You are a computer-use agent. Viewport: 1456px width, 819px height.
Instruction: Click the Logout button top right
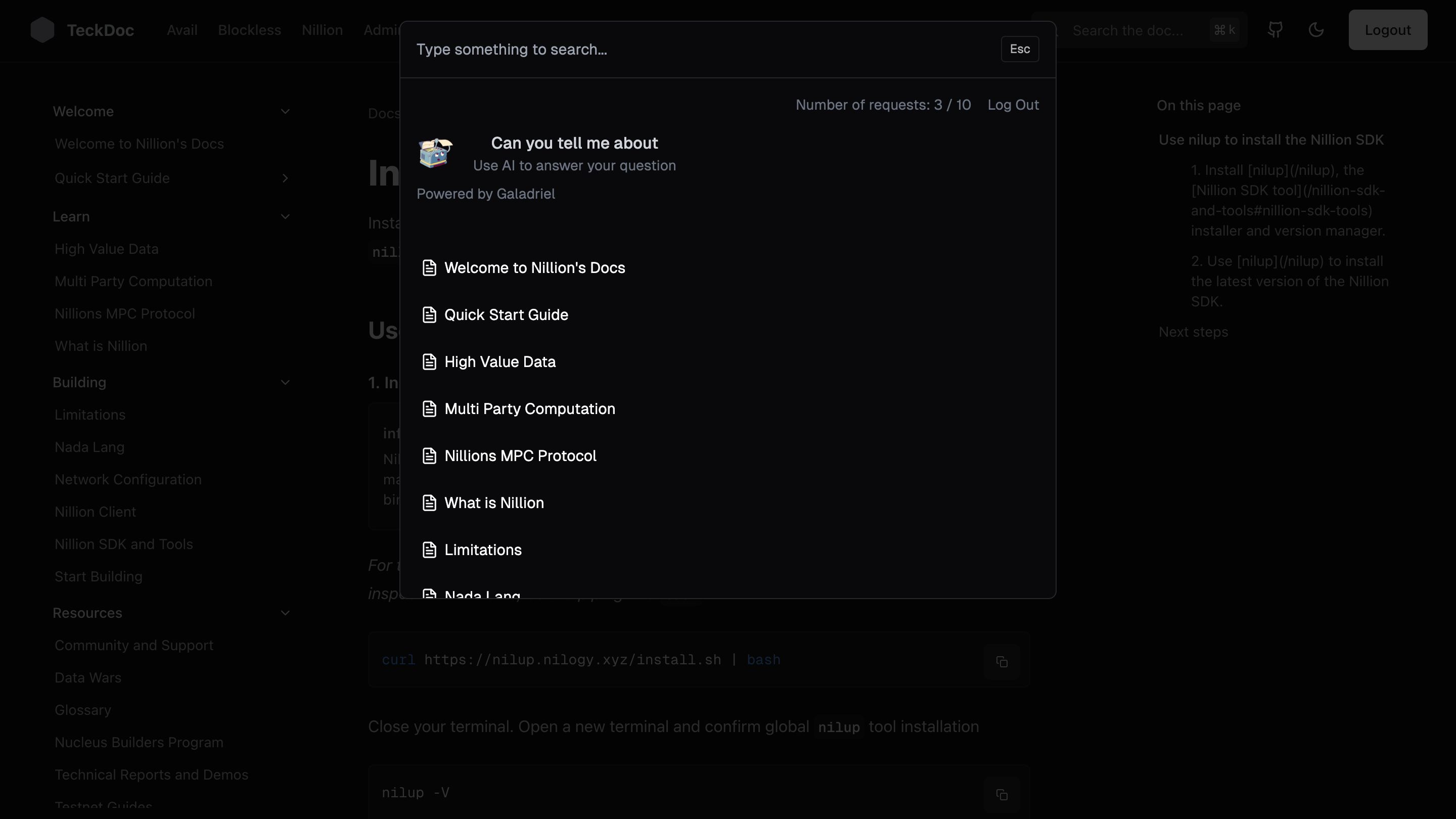pyautogui.click(x=1388, y=30)
